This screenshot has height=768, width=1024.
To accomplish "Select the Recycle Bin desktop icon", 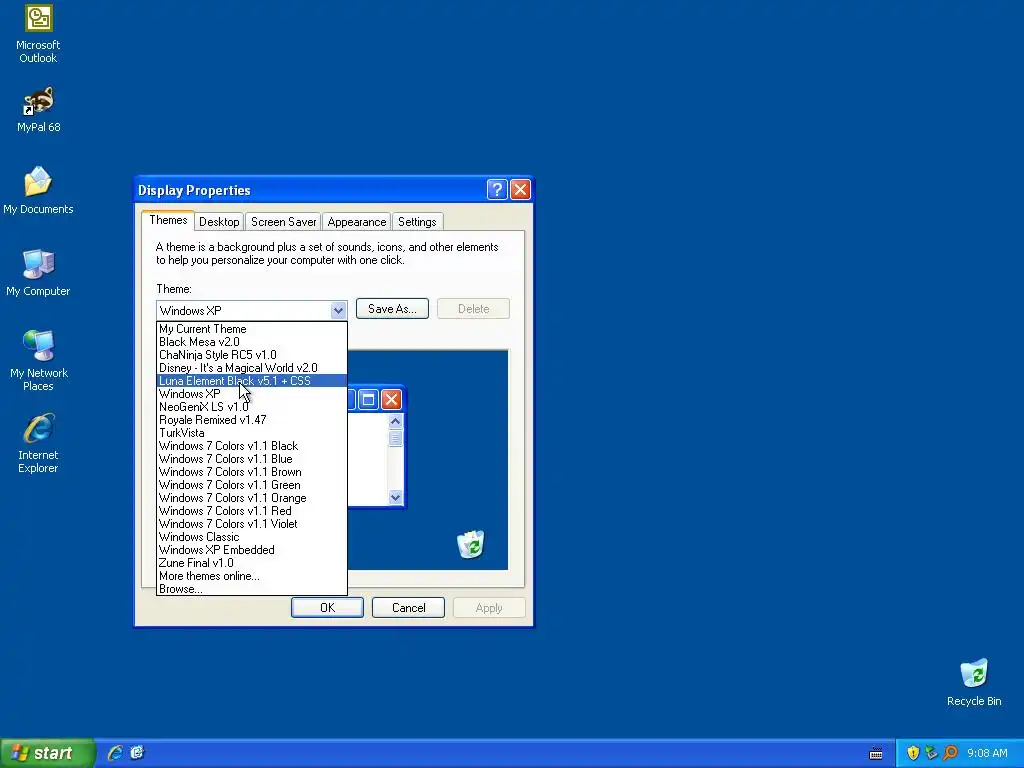I will point(974,682).
